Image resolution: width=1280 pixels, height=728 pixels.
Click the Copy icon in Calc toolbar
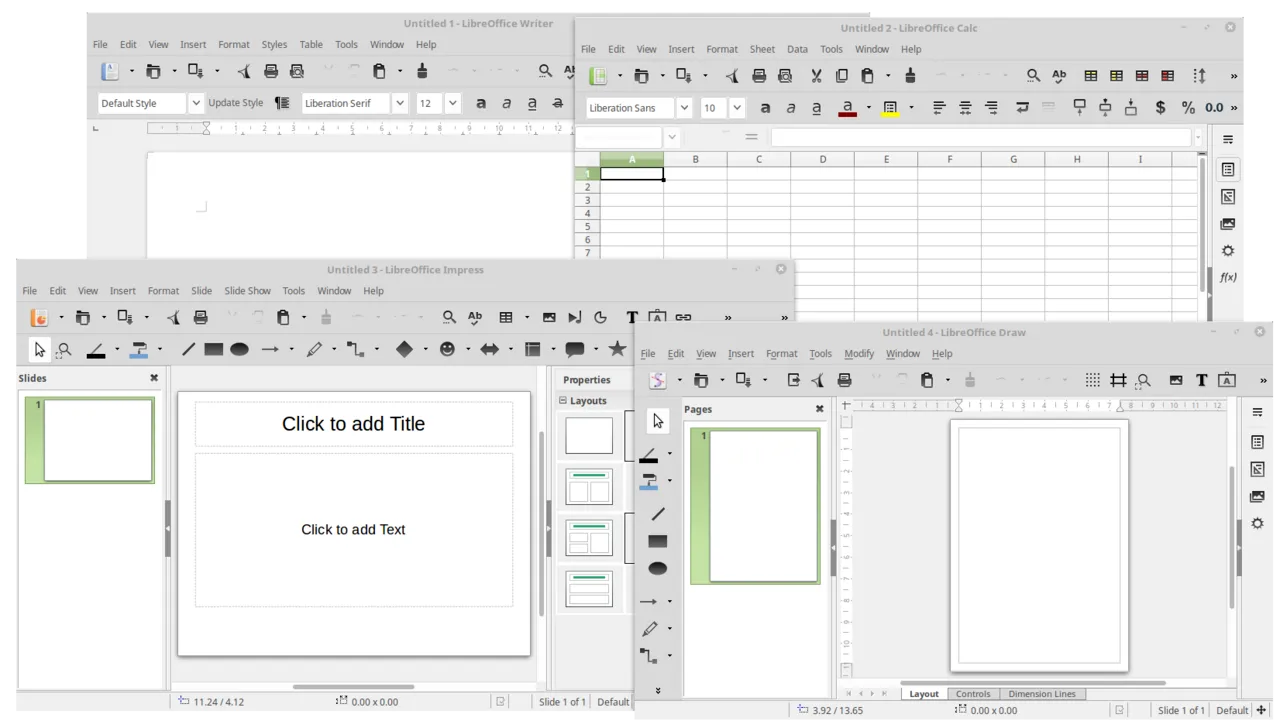[841, 75]
